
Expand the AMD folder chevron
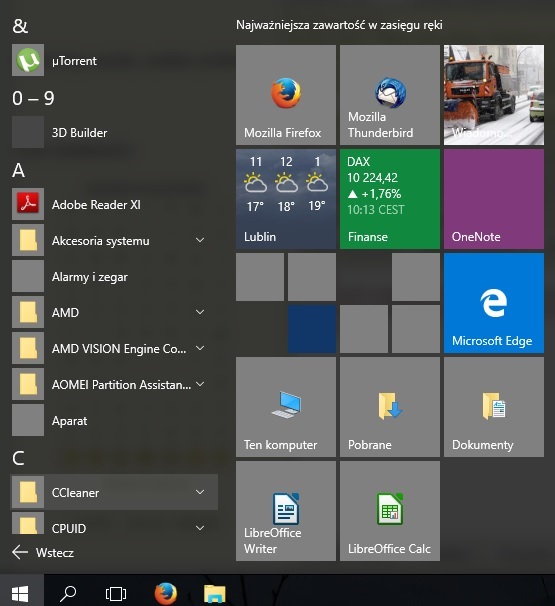(x=200, y=312)
